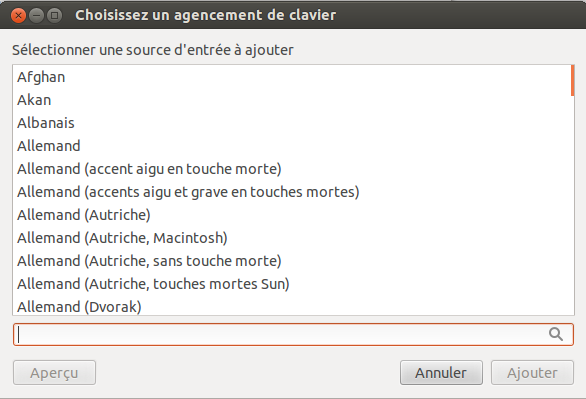586x399 pixels.
Task: Choose Allemand (Autriche) layout
Action: pyautogui.click(x=292, y=215)
